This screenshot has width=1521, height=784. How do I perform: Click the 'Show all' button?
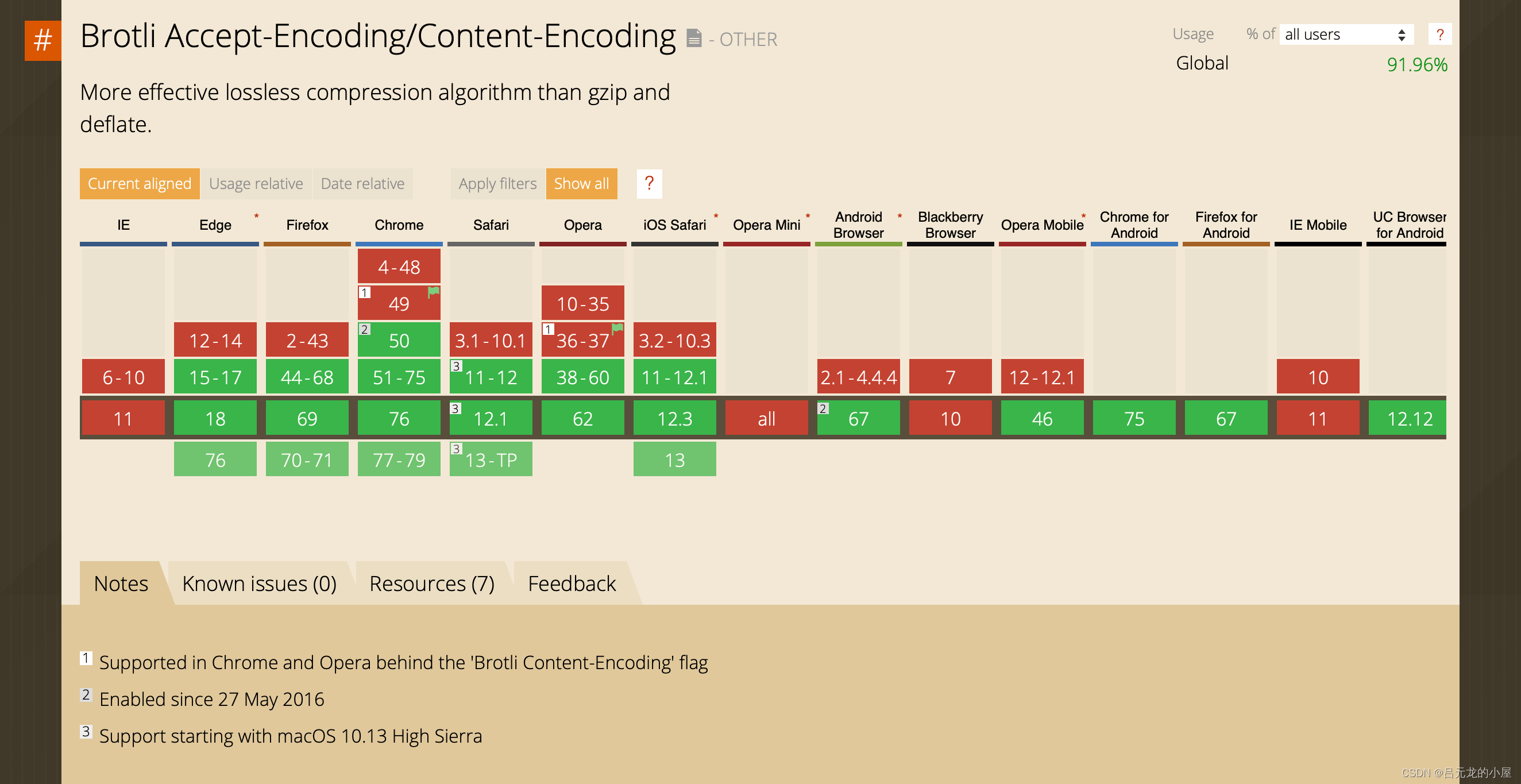pos(584,184)
